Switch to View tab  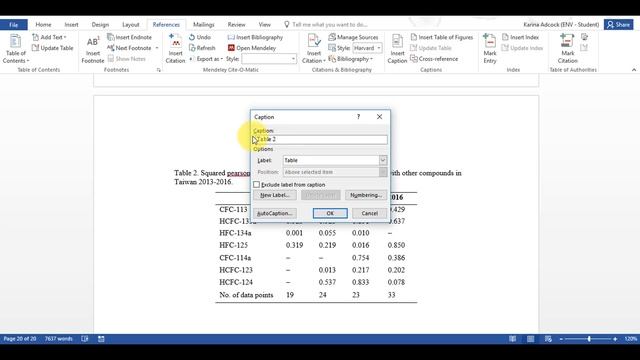pyautogui.click(x=264, y=24)
